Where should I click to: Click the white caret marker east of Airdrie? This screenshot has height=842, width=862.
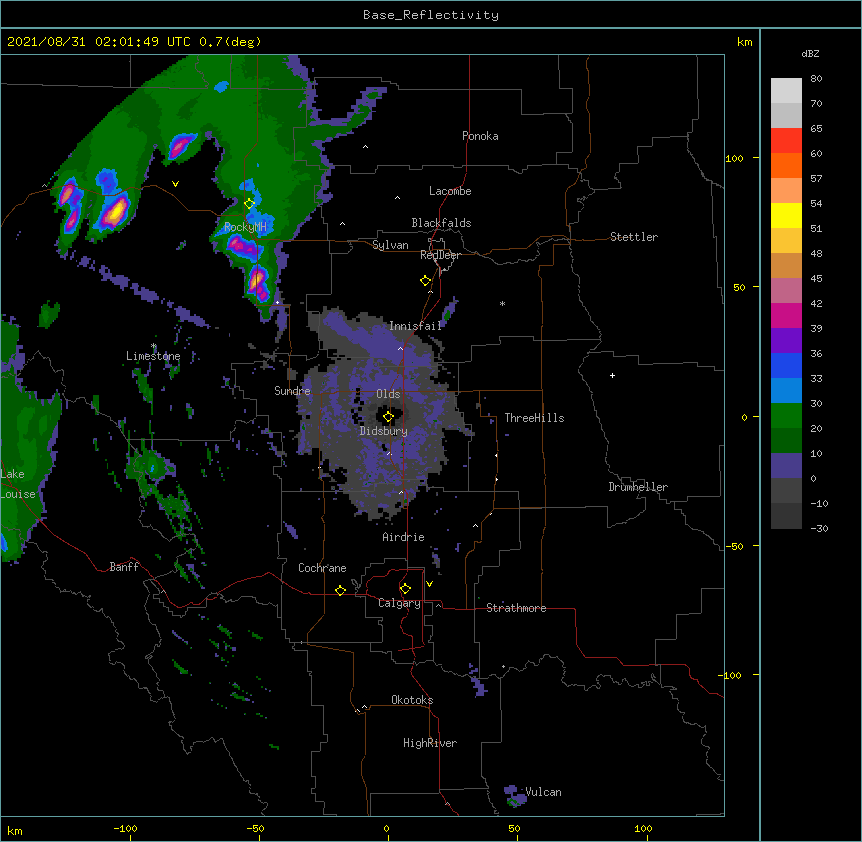[x=476, y=526]
